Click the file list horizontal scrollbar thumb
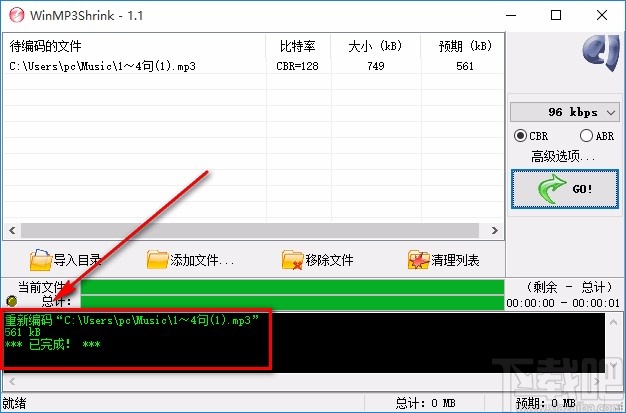 coord(250,230)
